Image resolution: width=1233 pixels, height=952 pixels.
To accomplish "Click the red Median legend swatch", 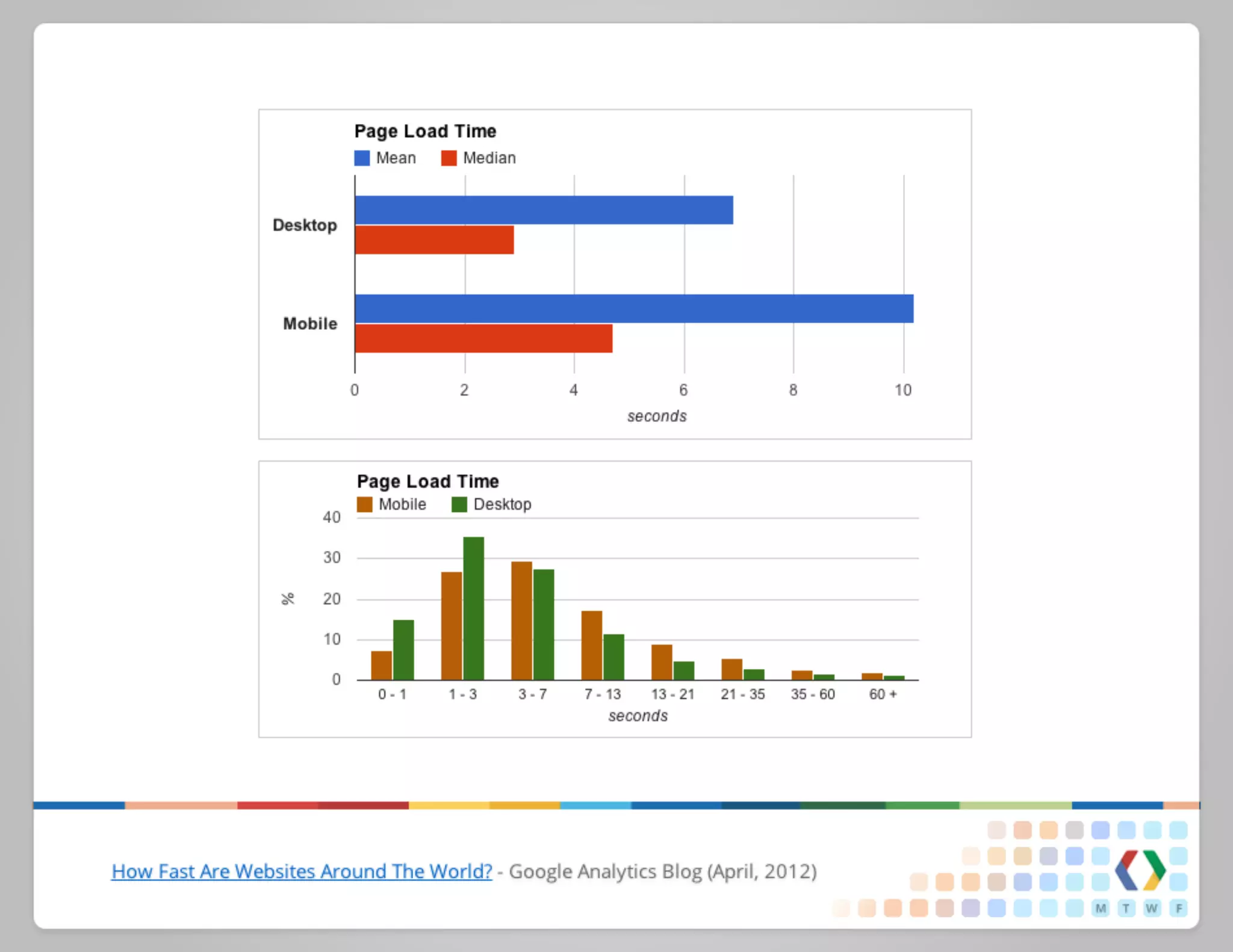I will (x=449, y=158).
